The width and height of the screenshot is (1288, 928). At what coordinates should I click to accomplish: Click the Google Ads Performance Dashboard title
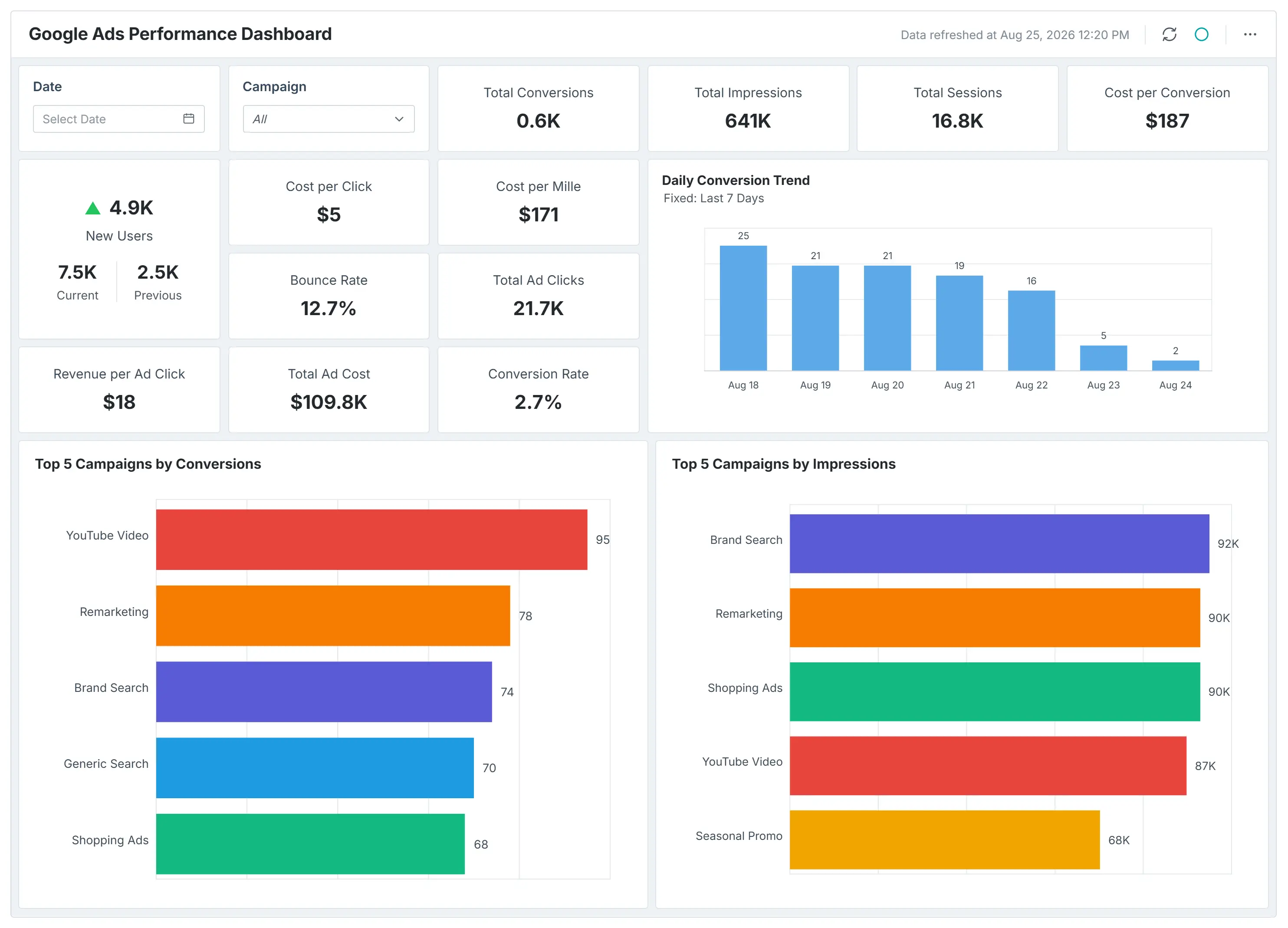(180, 34)
